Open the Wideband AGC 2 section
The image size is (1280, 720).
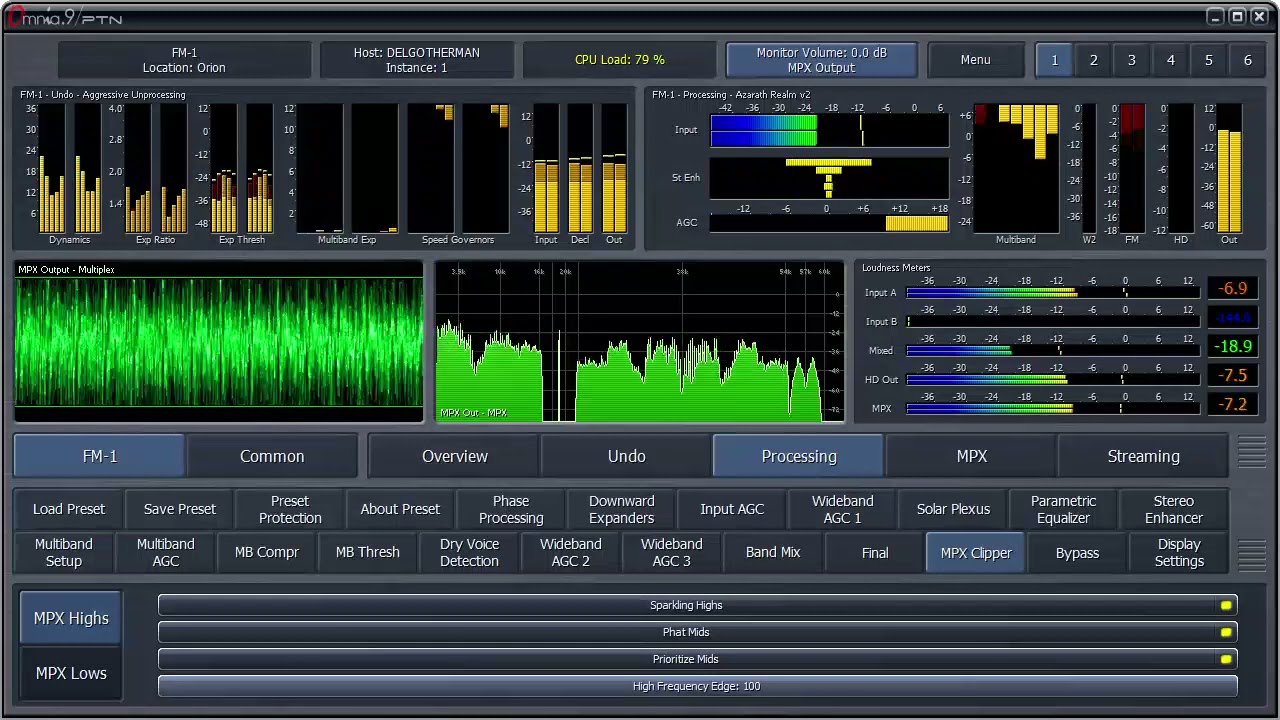(571, 552)
